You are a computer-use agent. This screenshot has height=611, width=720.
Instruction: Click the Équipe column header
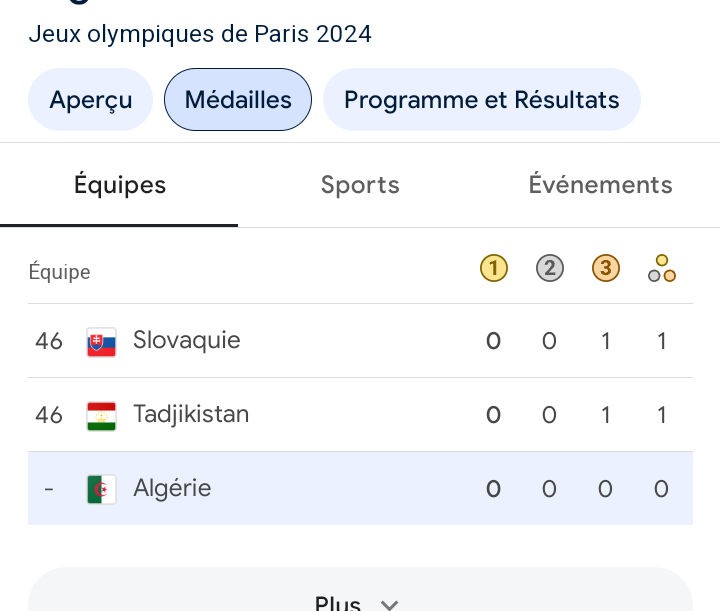59,271
